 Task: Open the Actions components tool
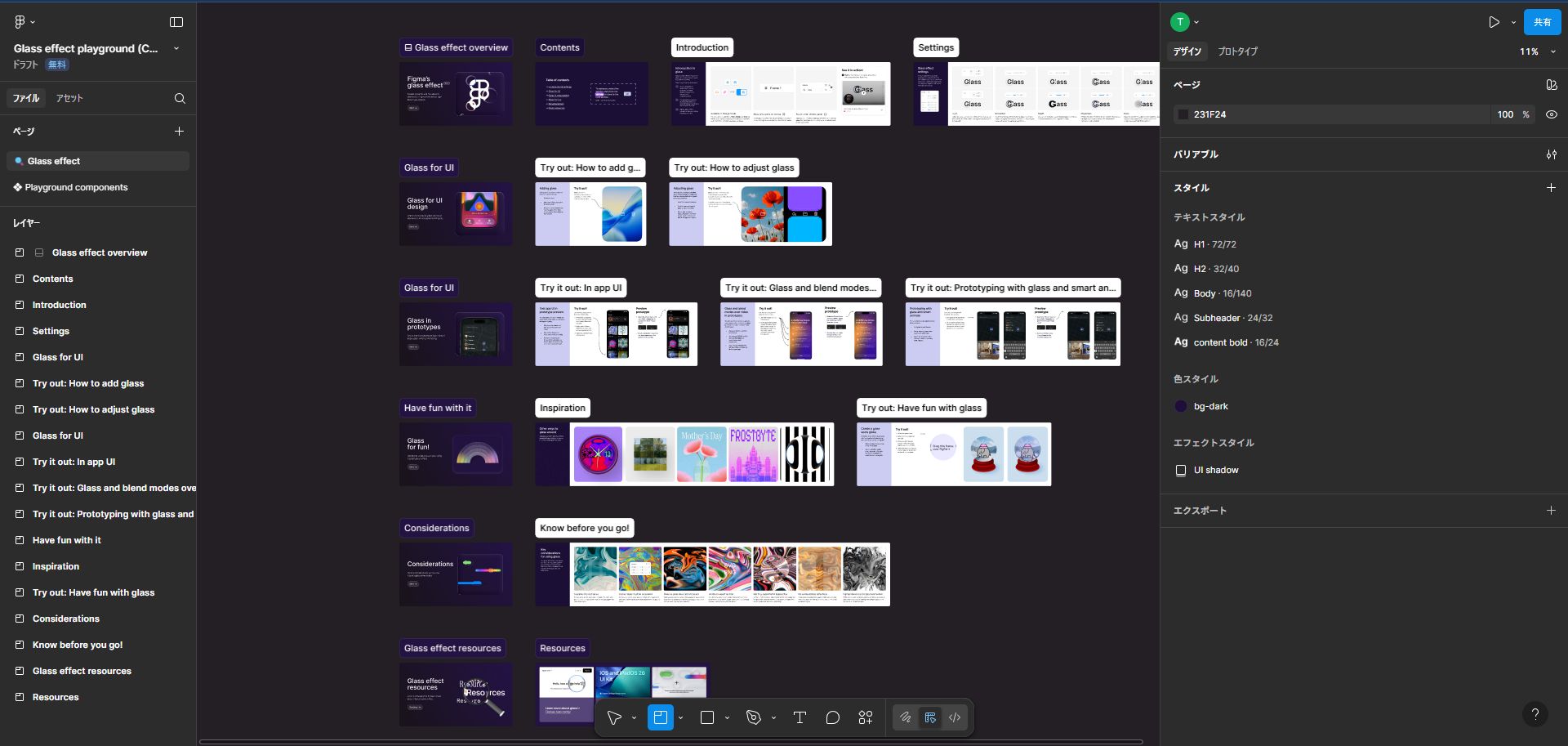click(x=866, y=717)
